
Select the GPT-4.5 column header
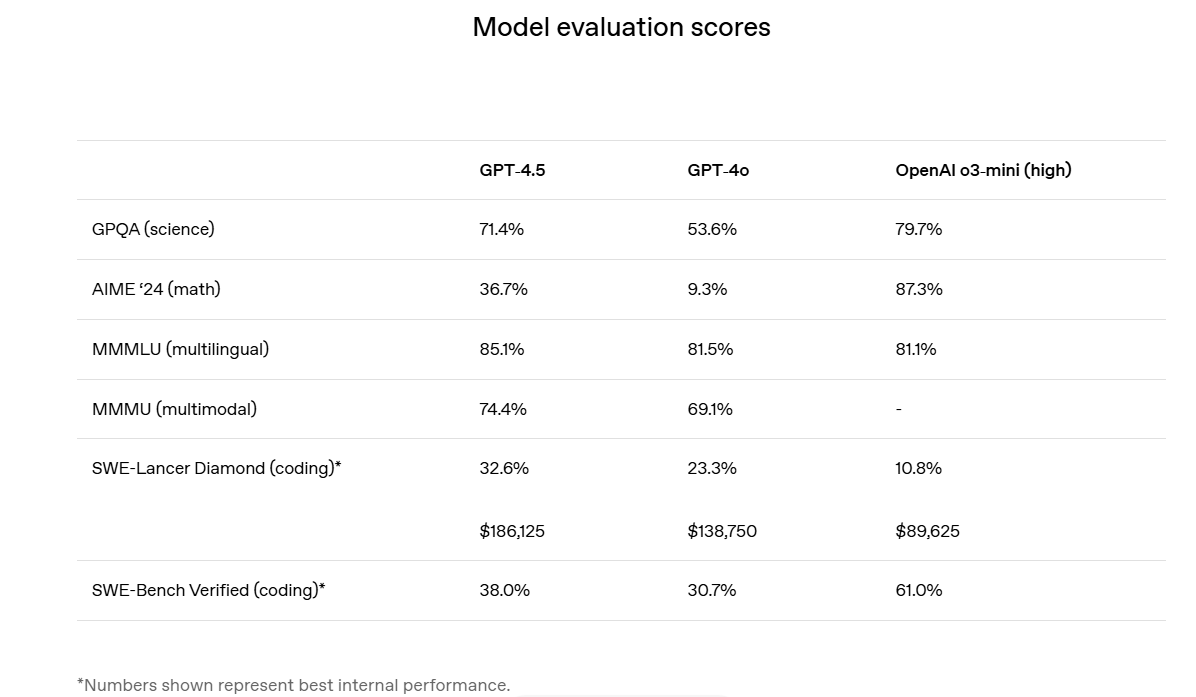point(512,170)
